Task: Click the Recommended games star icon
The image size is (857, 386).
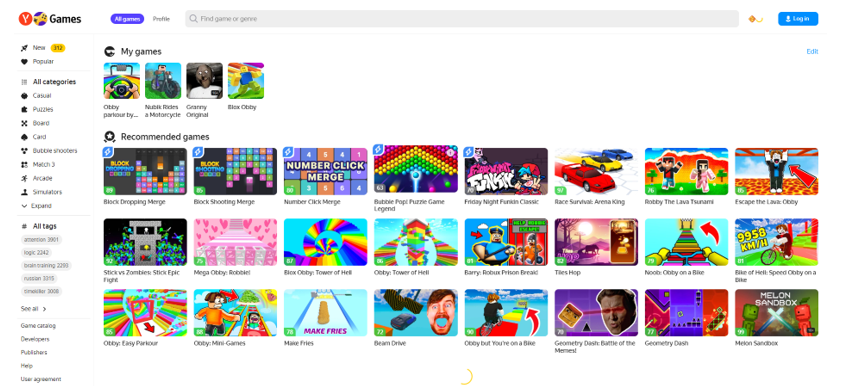Action: click(110, 137)
